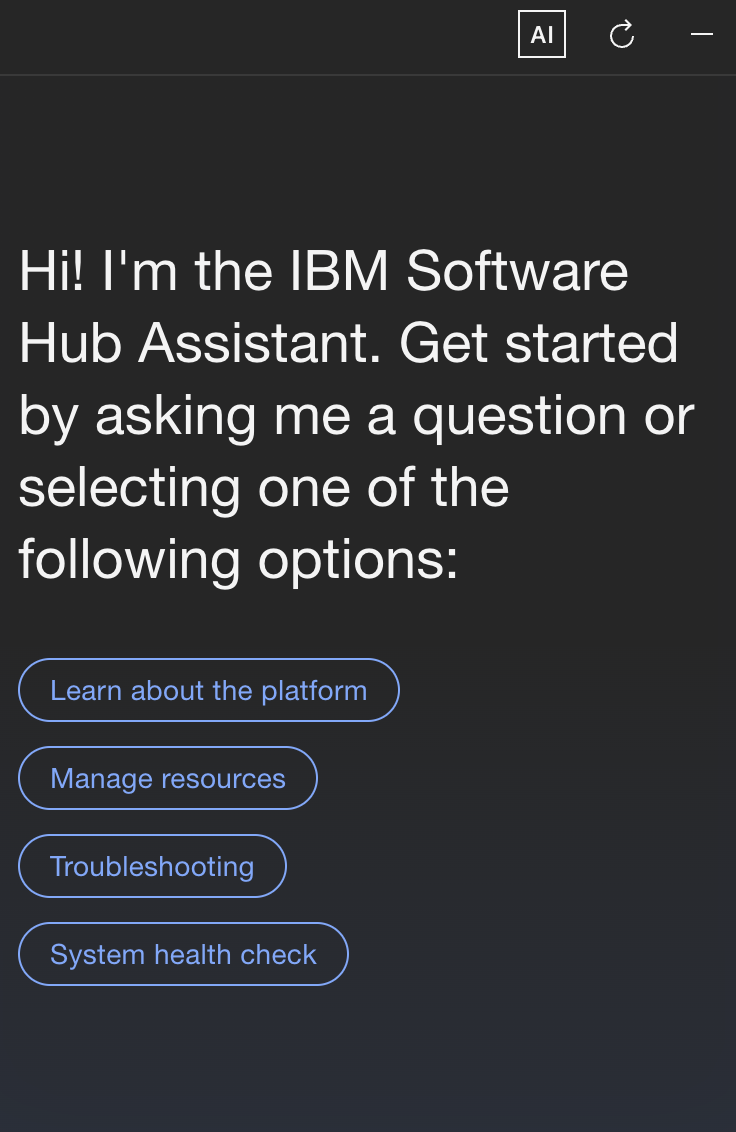Click the "following options:" heading line
The height and width of the screenshot is (1132, 736).
click(238, 559)
